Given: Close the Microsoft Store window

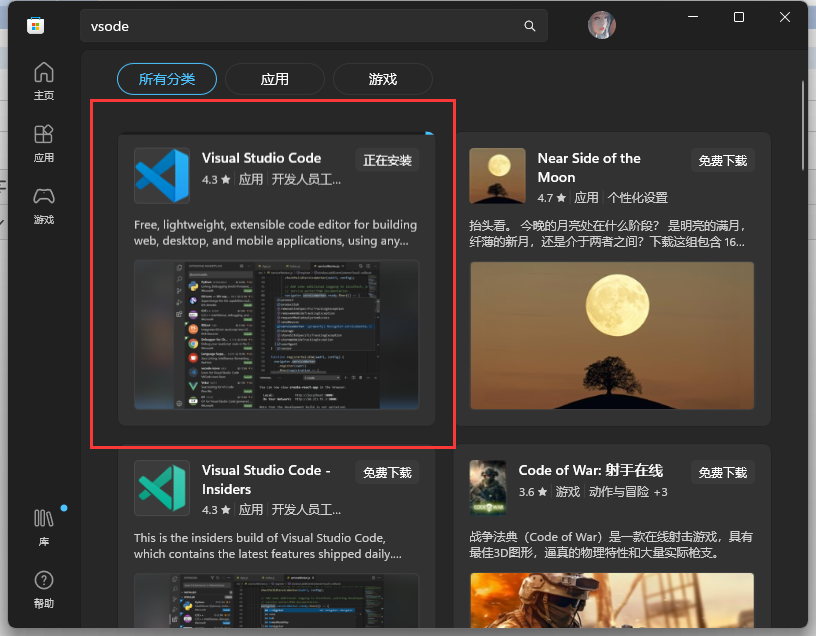Looking at the screenshot, I should pyautogui.click(x=785, y=17).
